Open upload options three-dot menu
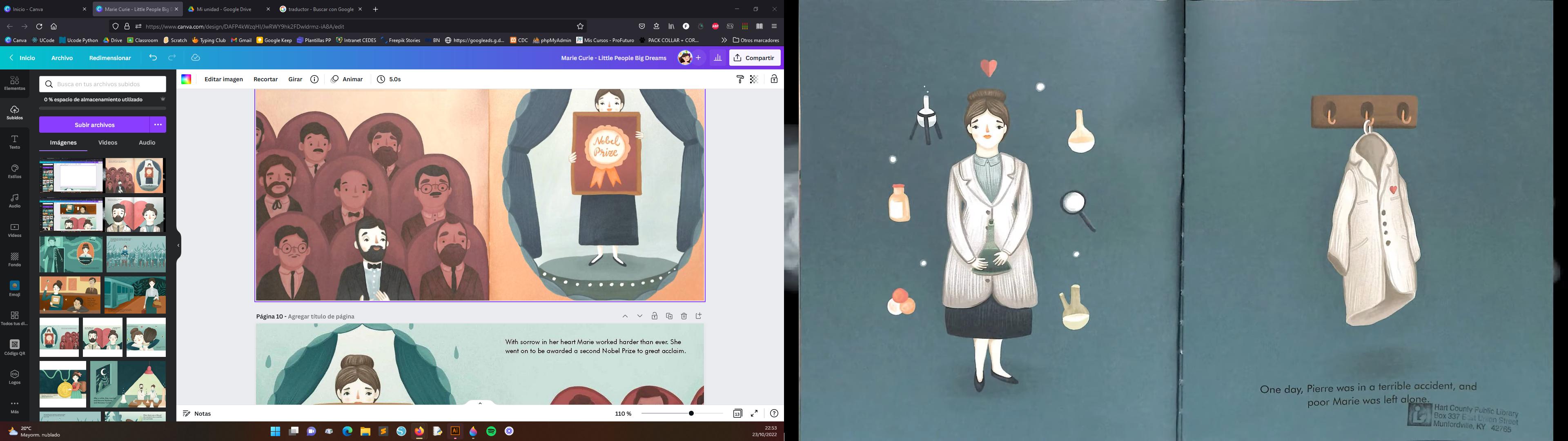1568x441 pixels. 158,125
